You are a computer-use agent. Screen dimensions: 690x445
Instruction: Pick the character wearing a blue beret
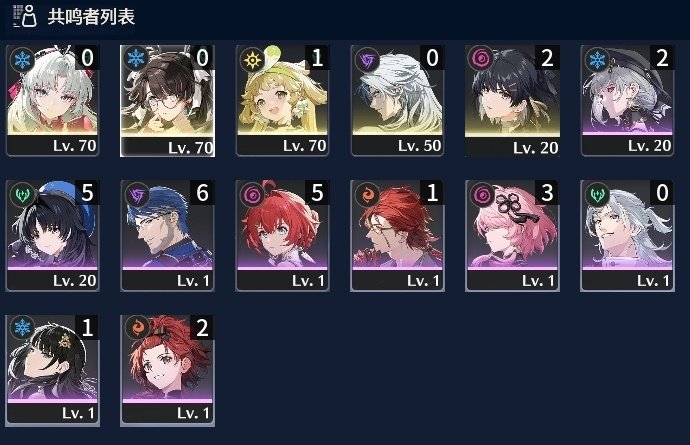point(52,235)
